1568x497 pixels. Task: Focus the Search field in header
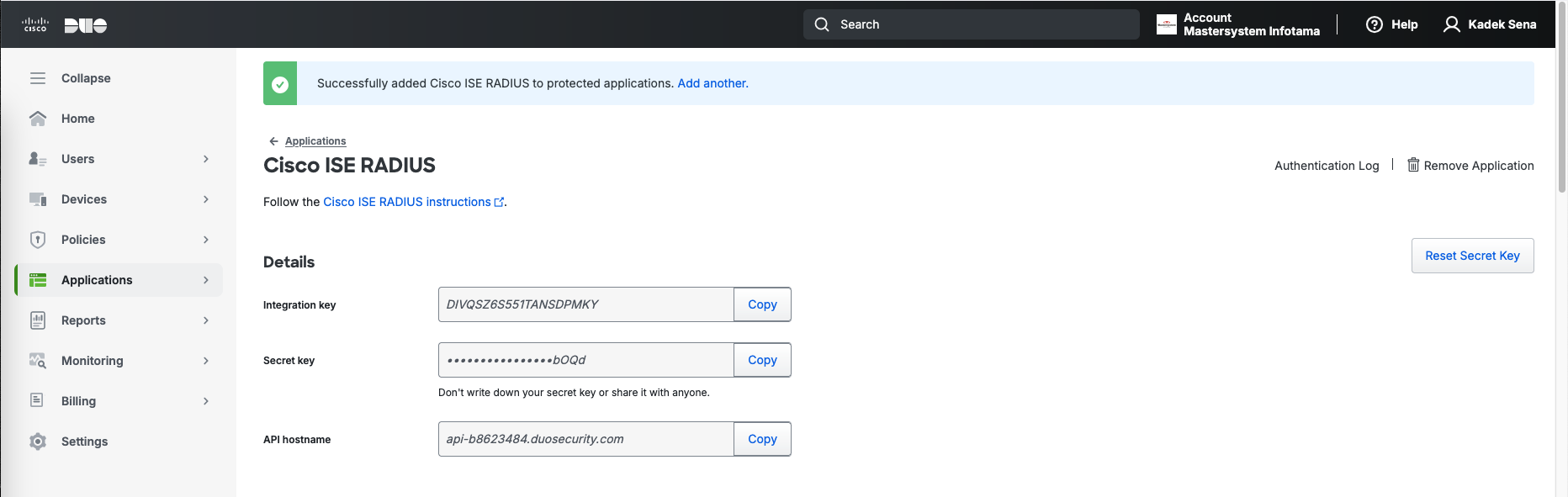coord(976,24)
